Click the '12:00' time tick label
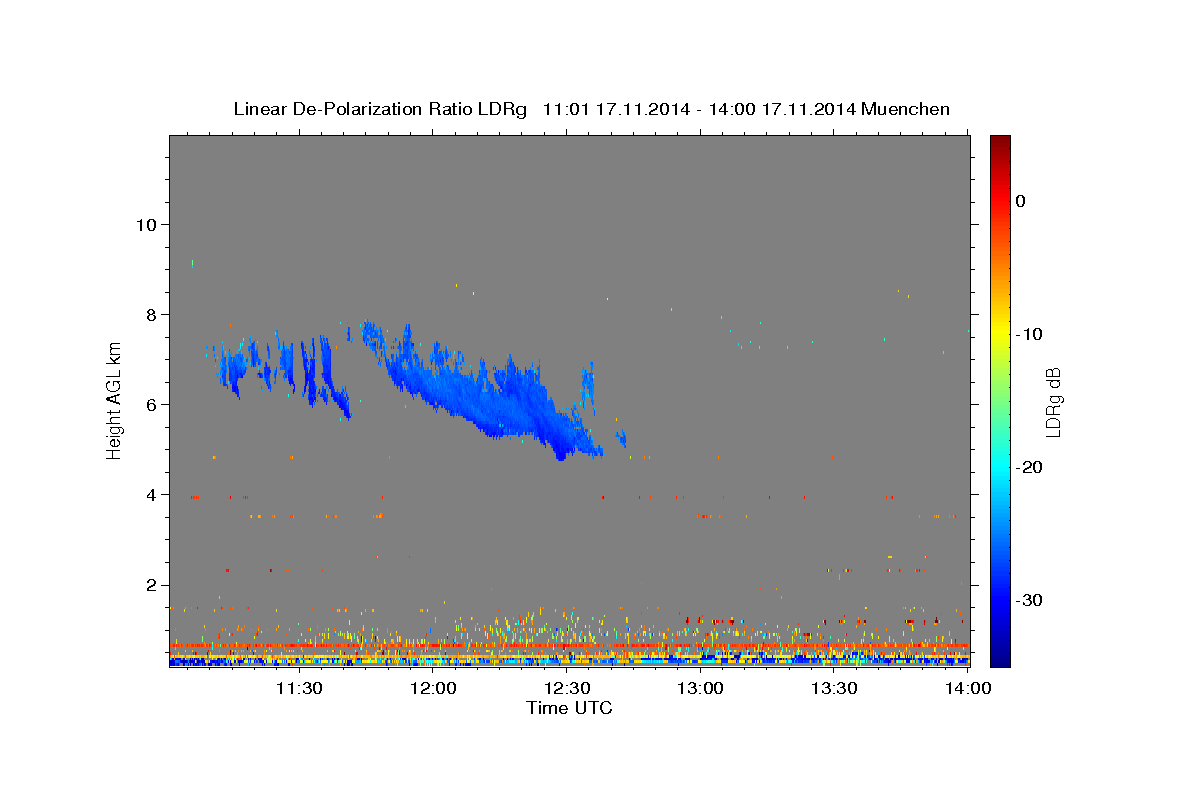Viewport: 1200px width, 800px height. coord(433,688)
